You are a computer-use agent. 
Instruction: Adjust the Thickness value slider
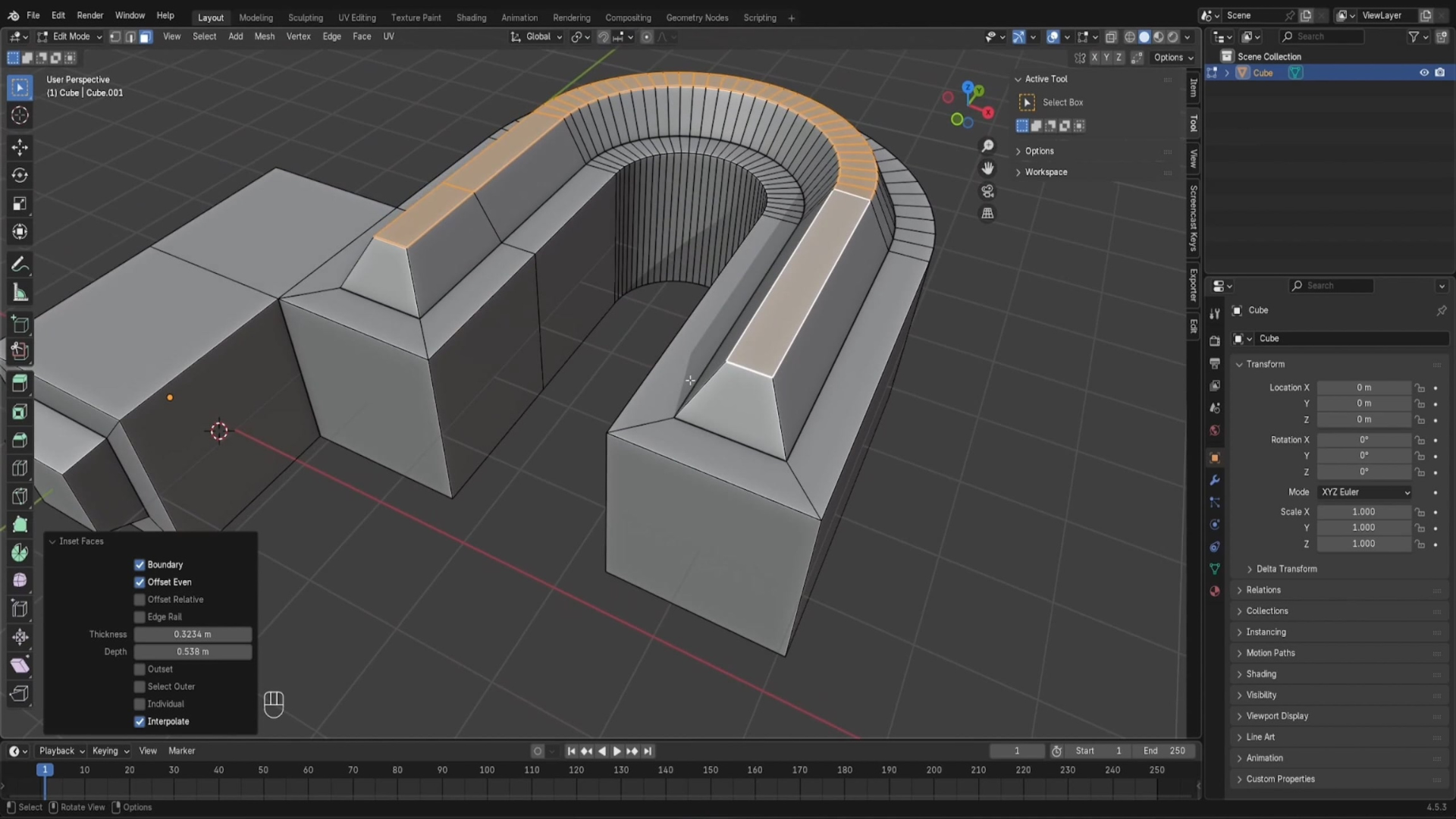point(193,635)
